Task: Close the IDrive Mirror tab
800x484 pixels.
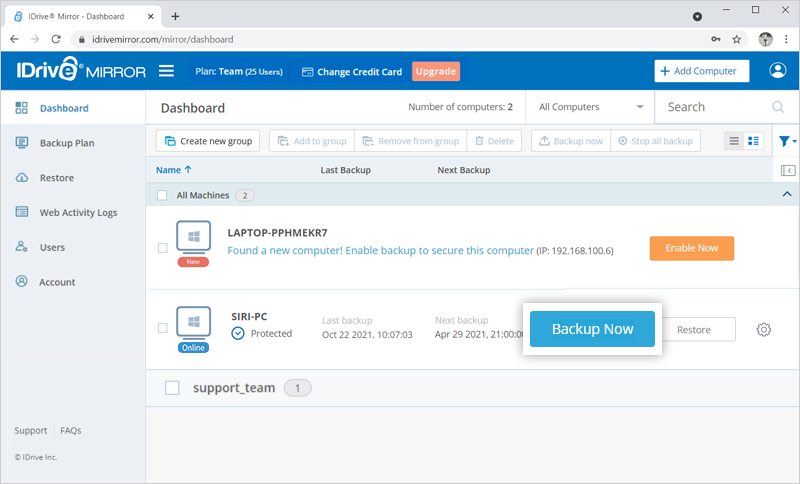Action: click(151, 16)
